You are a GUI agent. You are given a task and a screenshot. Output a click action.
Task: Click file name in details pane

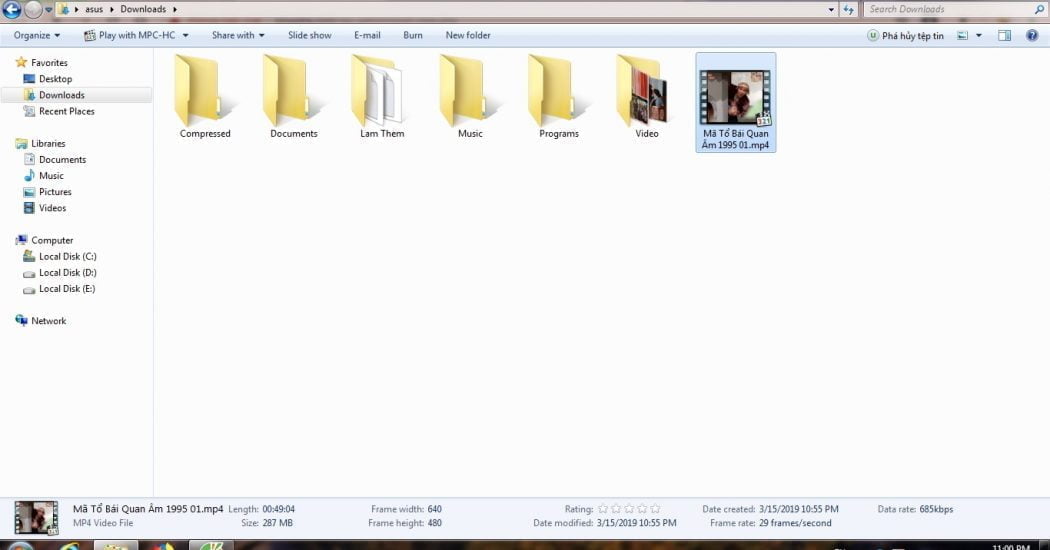pos(148,509)
